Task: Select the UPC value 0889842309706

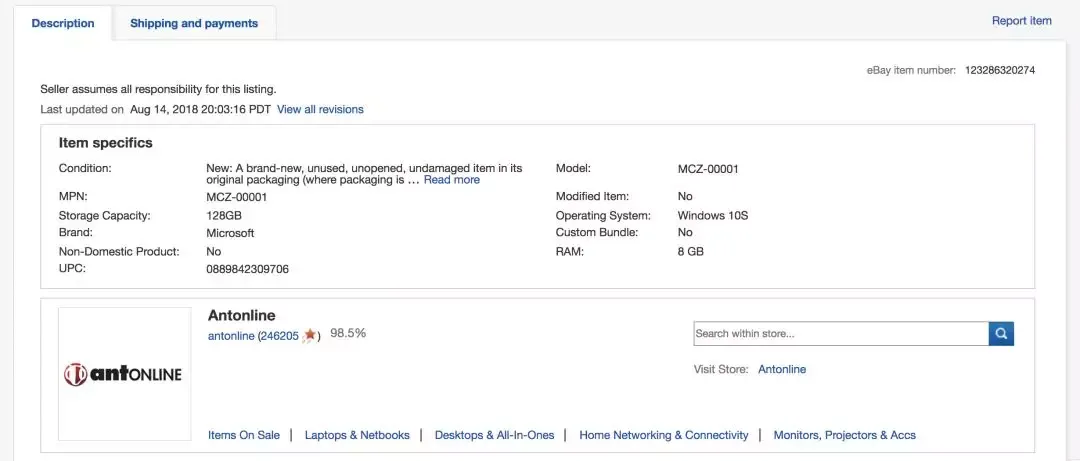Action: click(247, 269)
